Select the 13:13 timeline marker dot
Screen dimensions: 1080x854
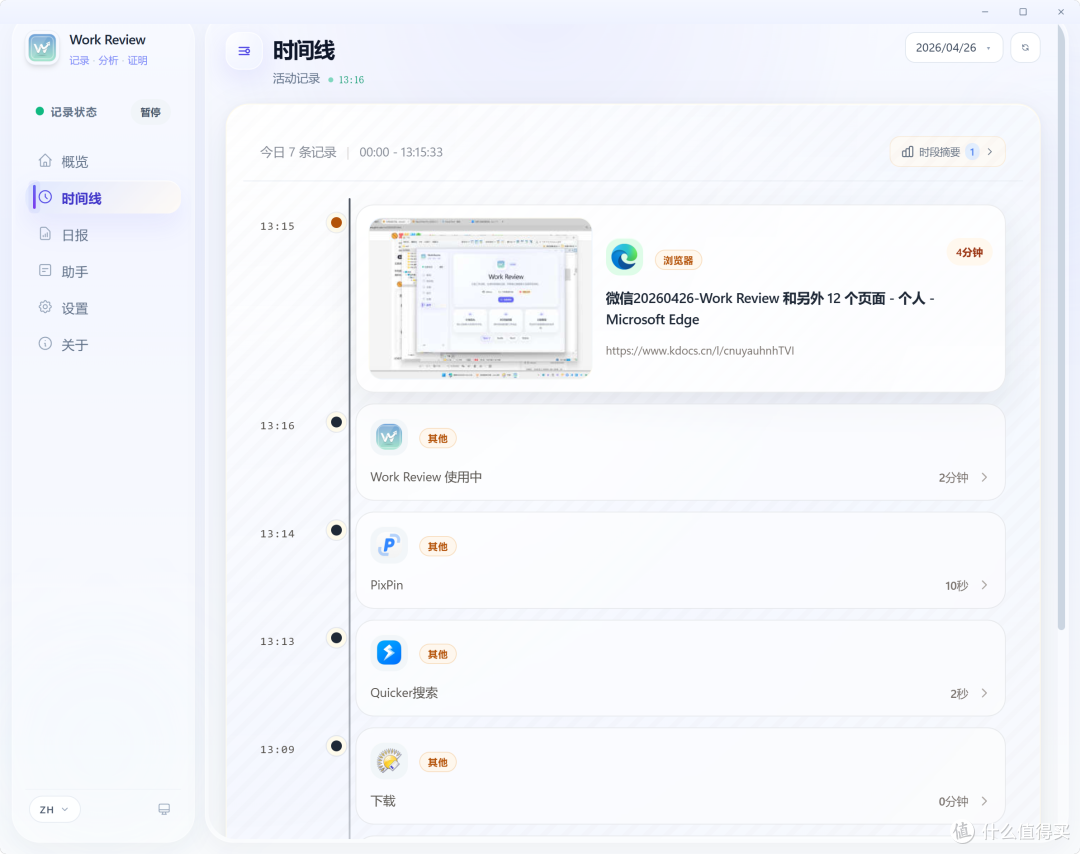click(x=336, y=638)
